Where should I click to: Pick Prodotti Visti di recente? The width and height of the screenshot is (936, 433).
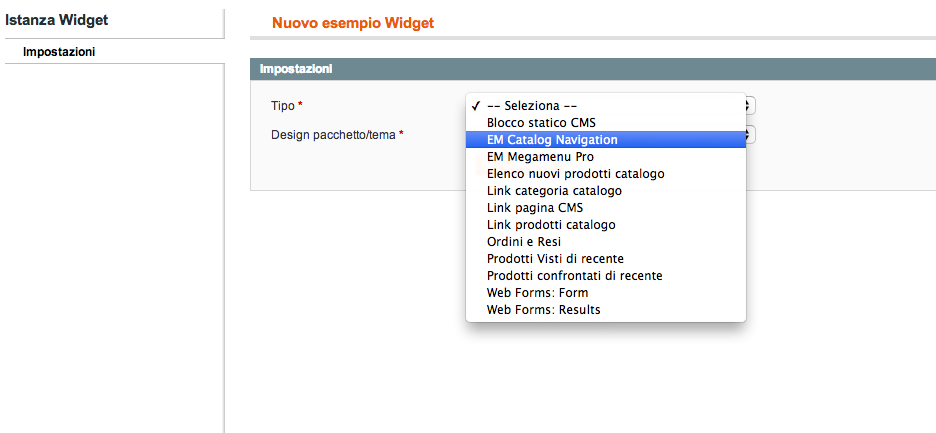coord(605,259)
